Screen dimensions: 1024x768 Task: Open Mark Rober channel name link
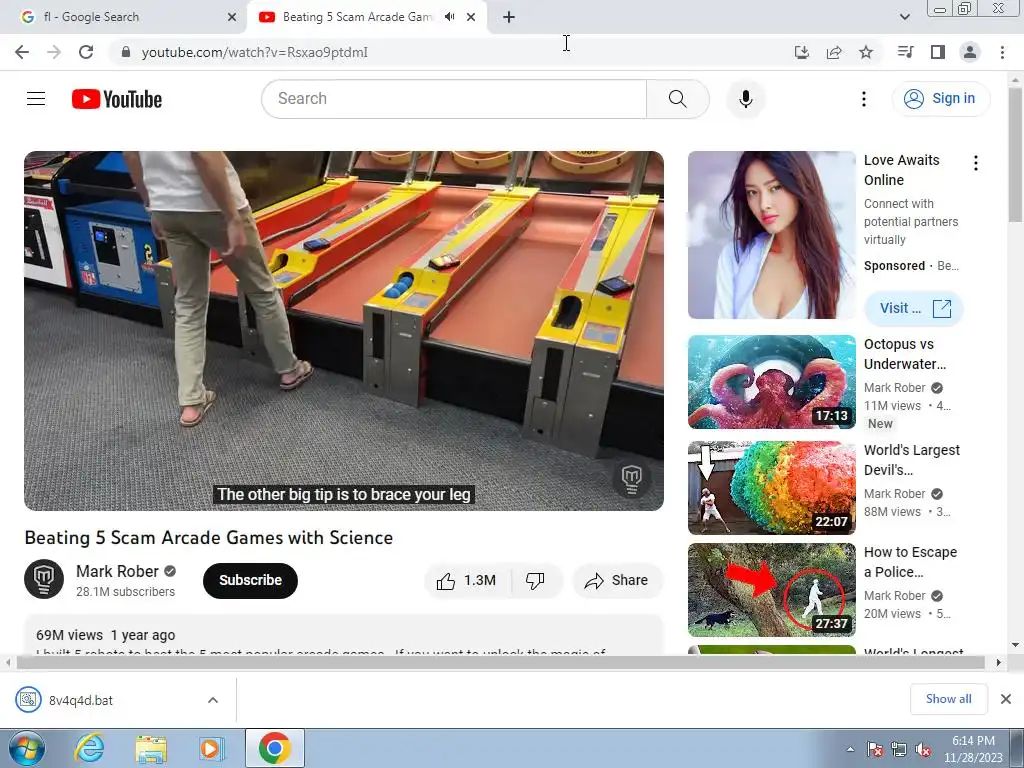click(x=118, y=571)
